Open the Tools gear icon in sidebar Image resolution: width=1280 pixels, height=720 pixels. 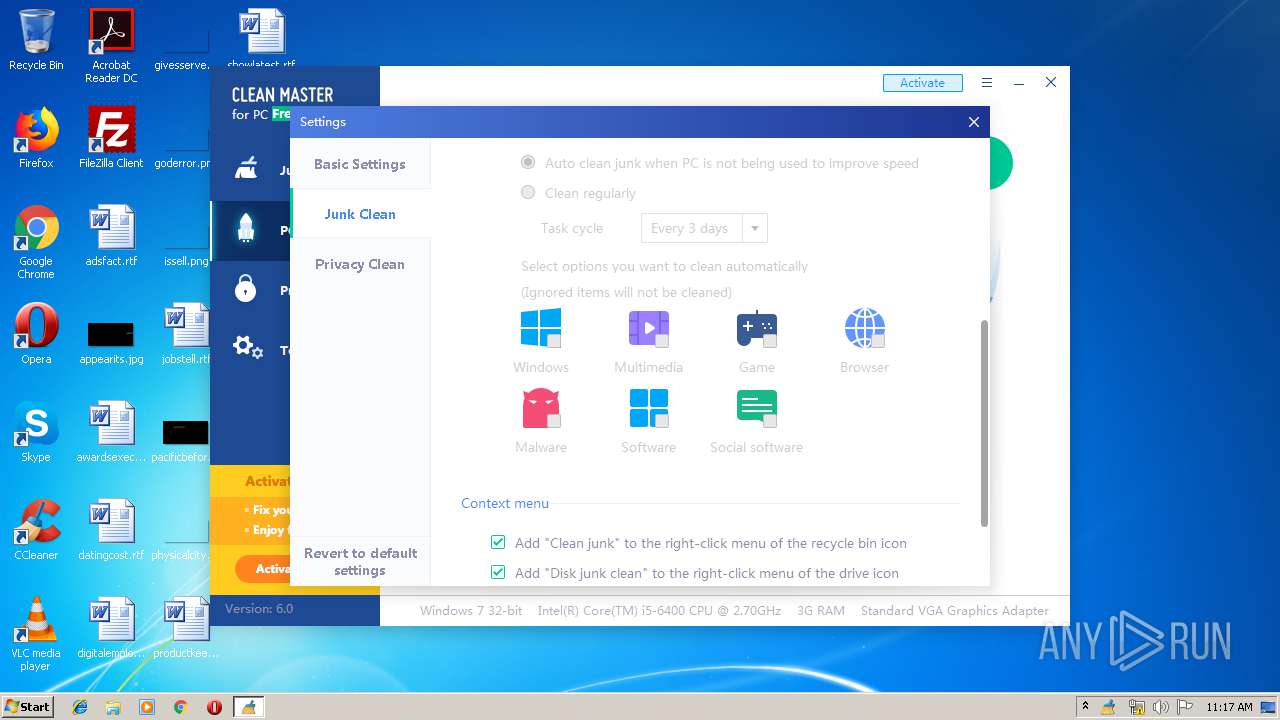click(248, 347)
